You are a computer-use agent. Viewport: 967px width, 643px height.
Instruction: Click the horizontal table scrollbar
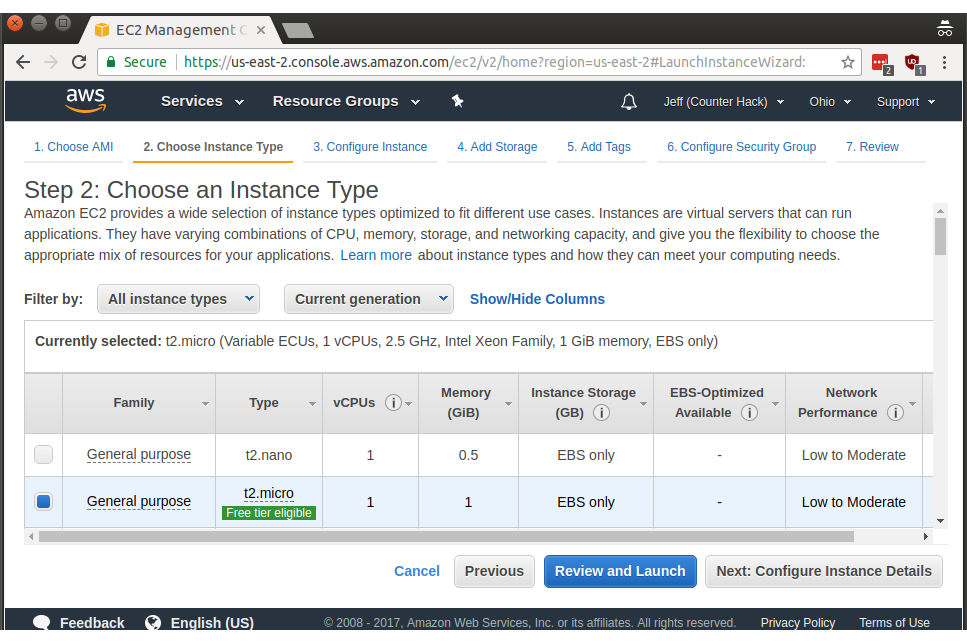click(446, 536)
